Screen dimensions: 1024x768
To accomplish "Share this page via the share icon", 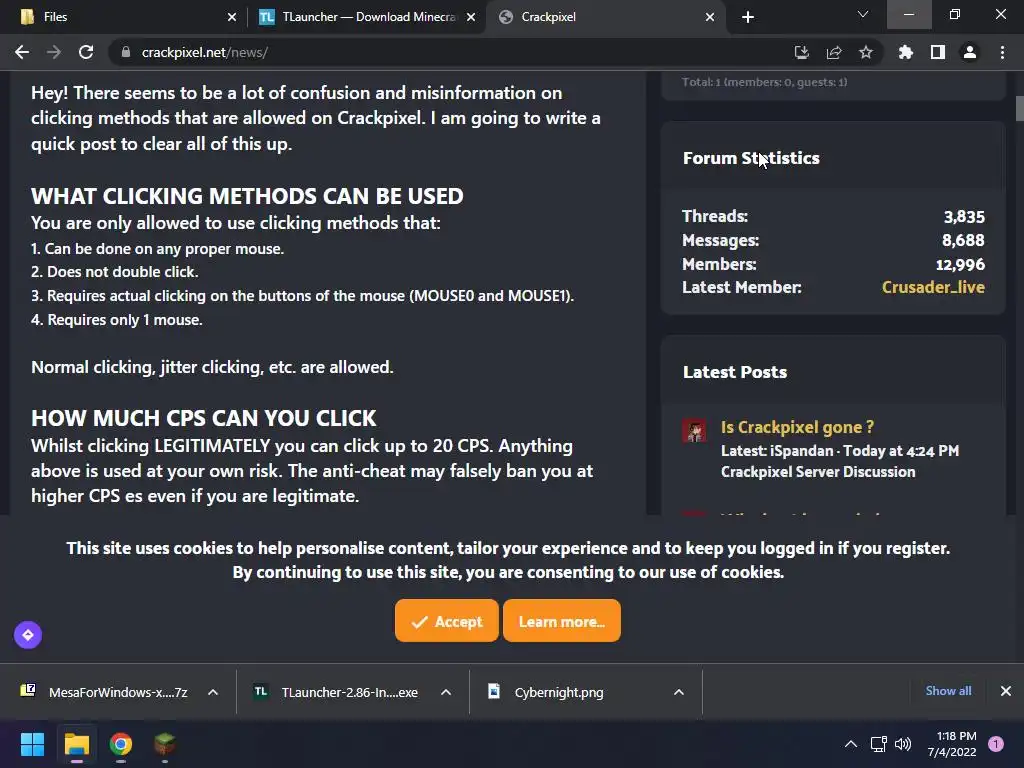I will (x=833, y=52).
